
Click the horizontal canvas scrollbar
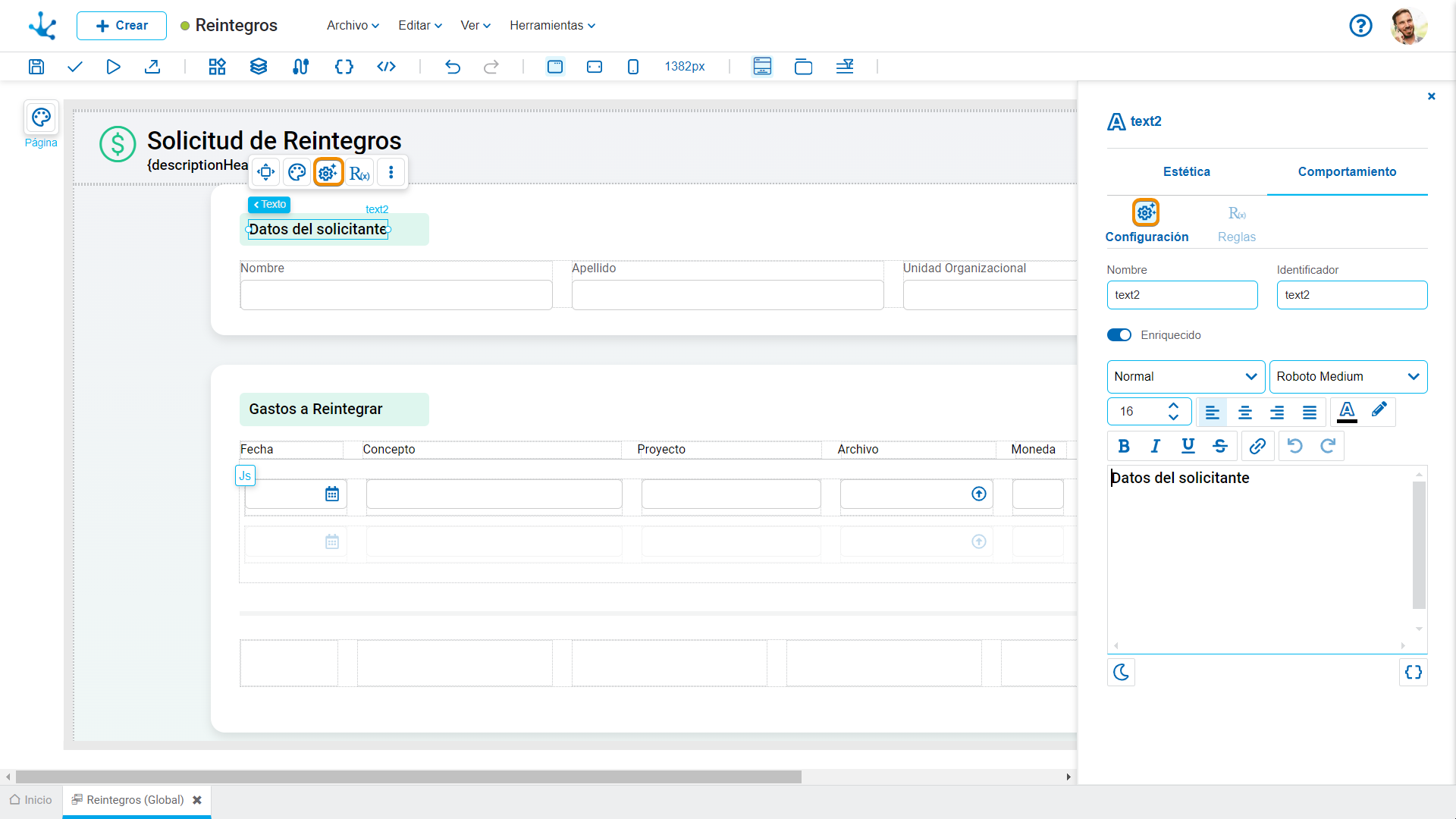[x=409, y=777]
